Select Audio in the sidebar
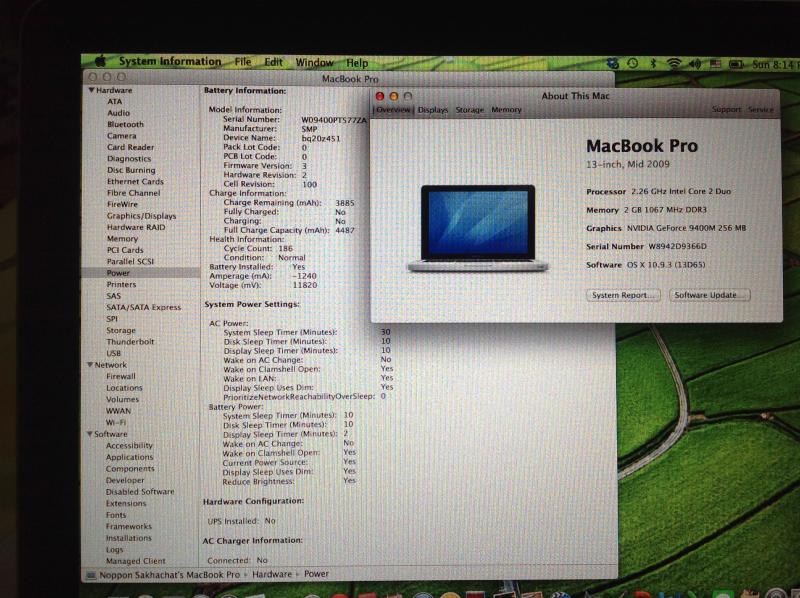The image size is (800, 598). click(118, 113)
